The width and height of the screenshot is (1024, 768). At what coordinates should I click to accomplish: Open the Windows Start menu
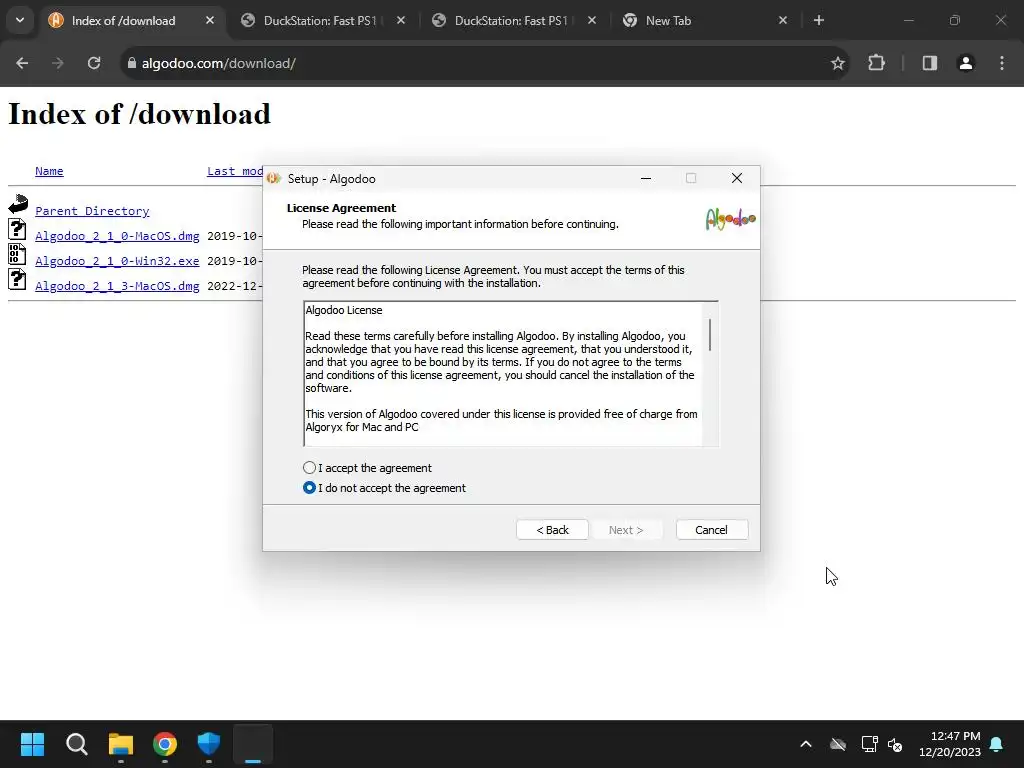[x=32, y=744]
